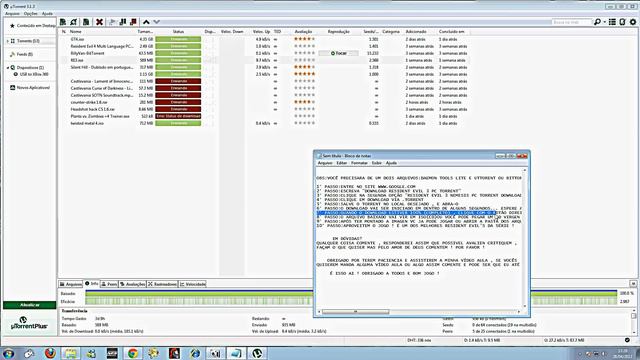Switch to the Arquivos tab in detail pane

click(71, 284)
